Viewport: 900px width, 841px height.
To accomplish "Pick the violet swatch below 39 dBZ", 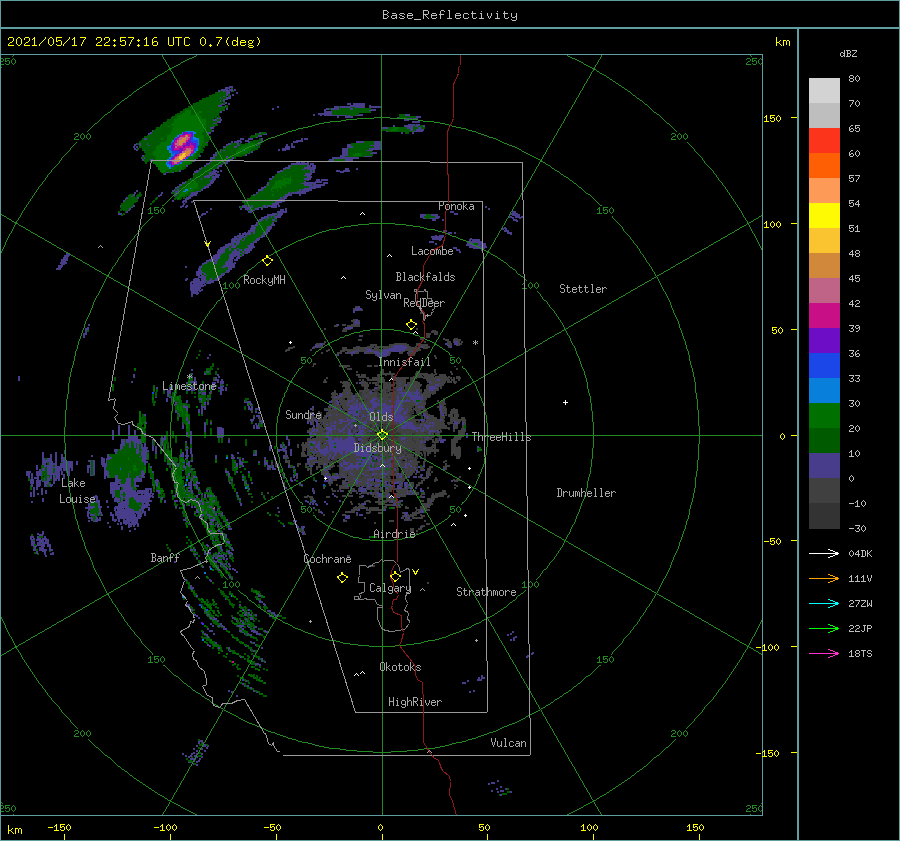I will 824,340.
